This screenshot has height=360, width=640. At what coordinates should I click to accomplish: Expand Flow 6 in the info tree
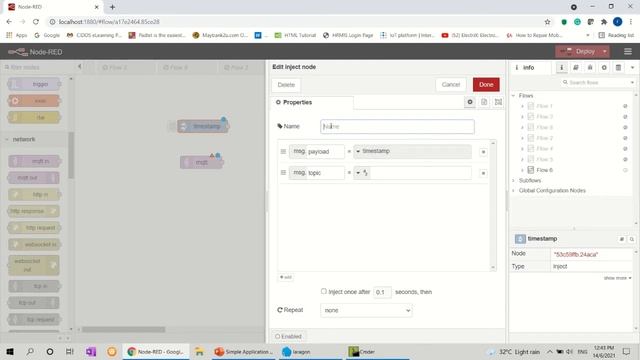(x=522, y=170)
